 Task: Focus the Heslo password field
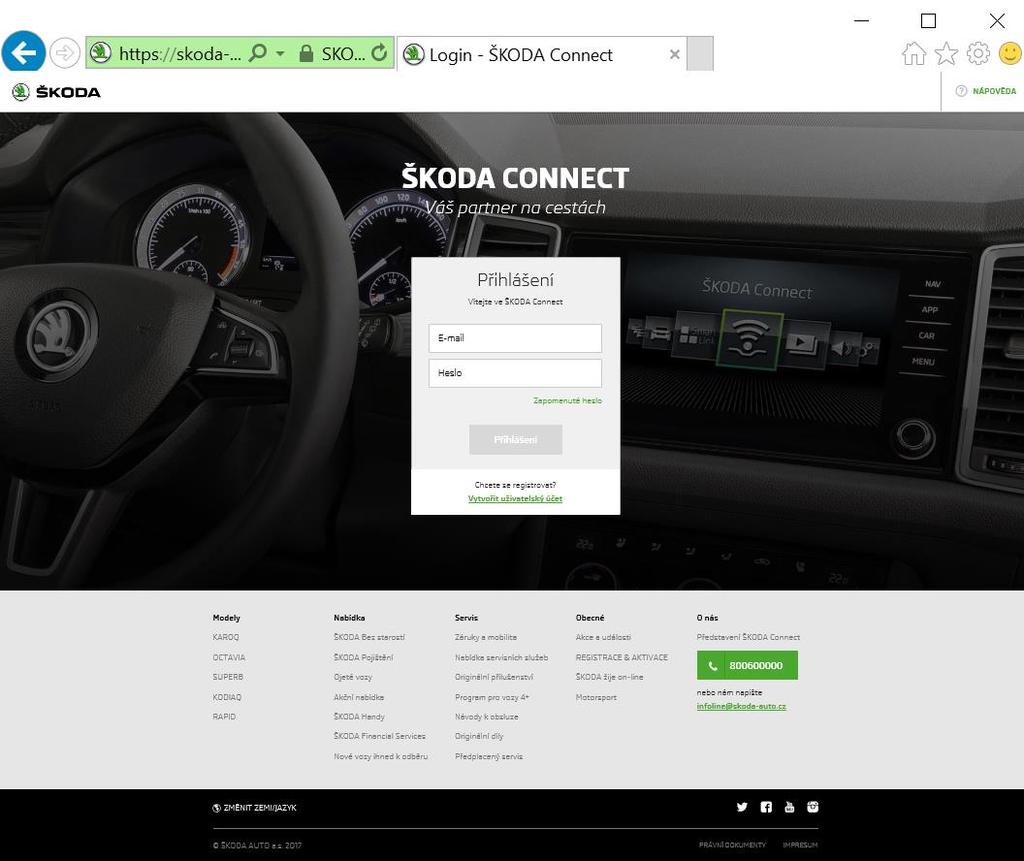[515, 373]
